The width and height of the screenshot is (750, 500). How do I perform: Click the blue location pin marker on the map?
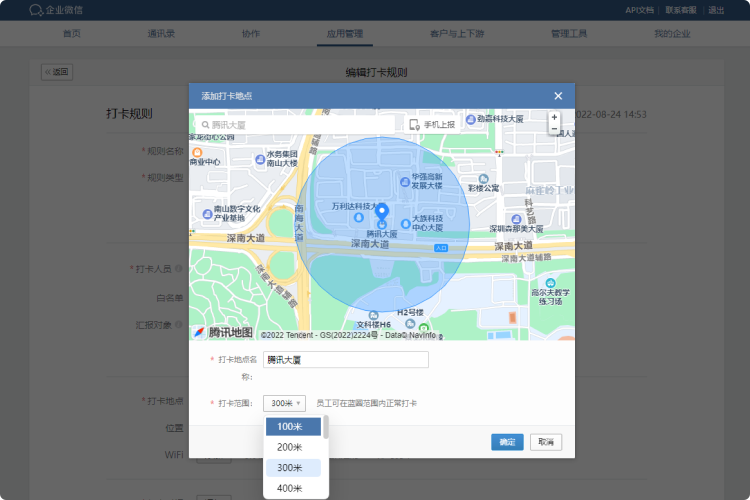tap(382, 211)
